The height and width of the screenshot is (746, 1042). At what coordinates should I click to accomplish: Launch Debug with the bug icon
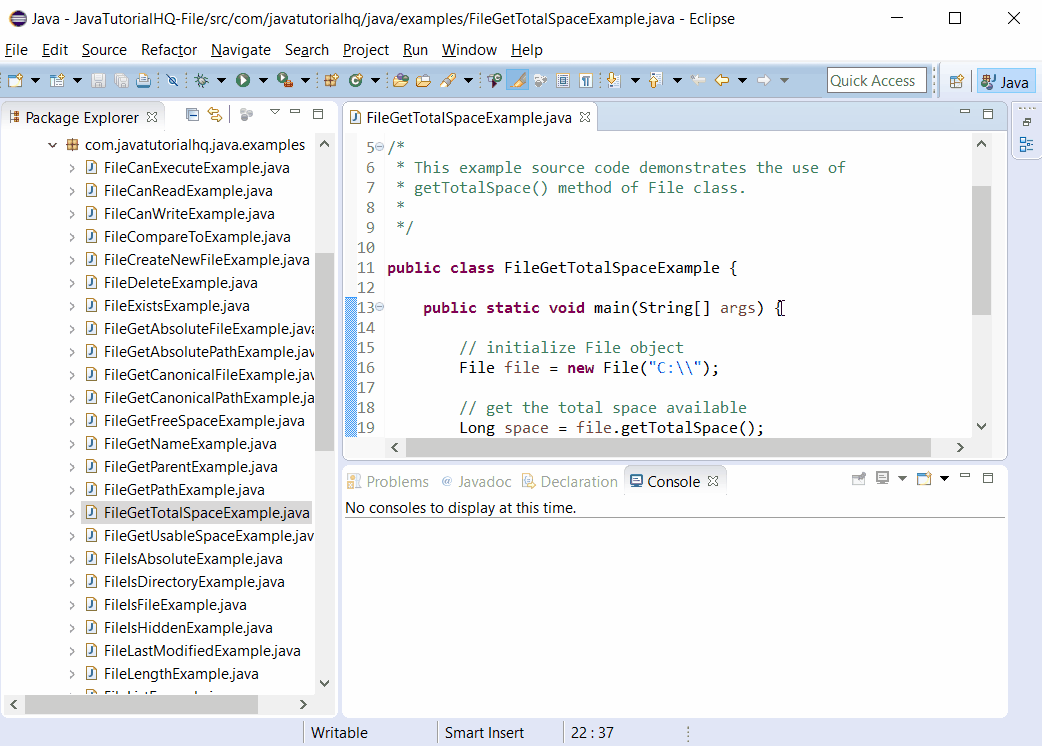coord(201,80)
